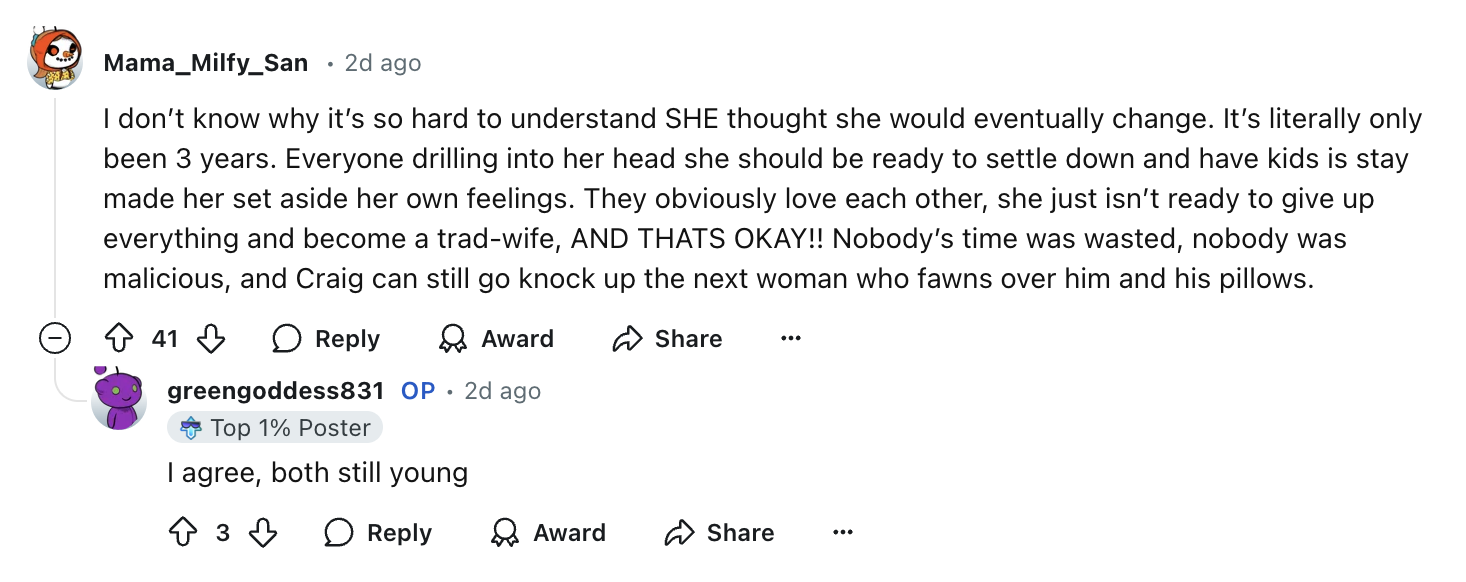The width and height of the screenshot is (1466, 582).
Task: Click the OP label next to greengoddess831
Action: click(418, 391)
